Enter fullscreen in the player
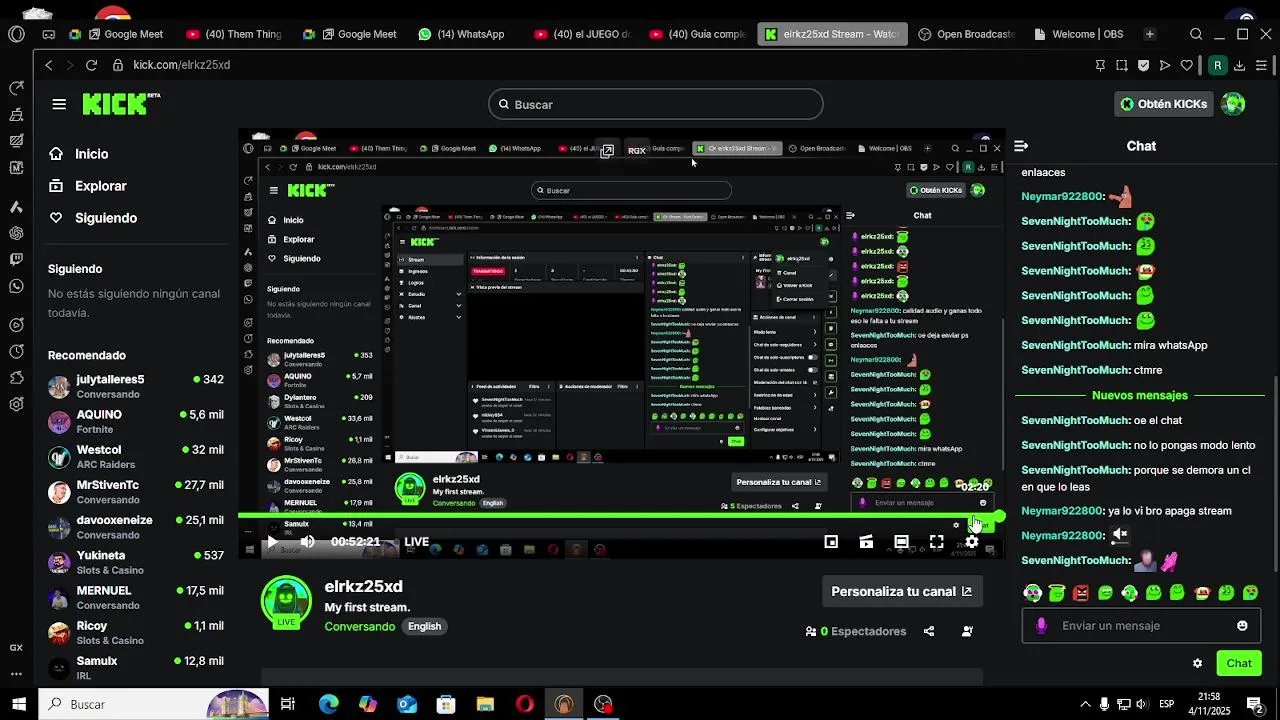Viewport: 1280px width, 720px height. 936,542
